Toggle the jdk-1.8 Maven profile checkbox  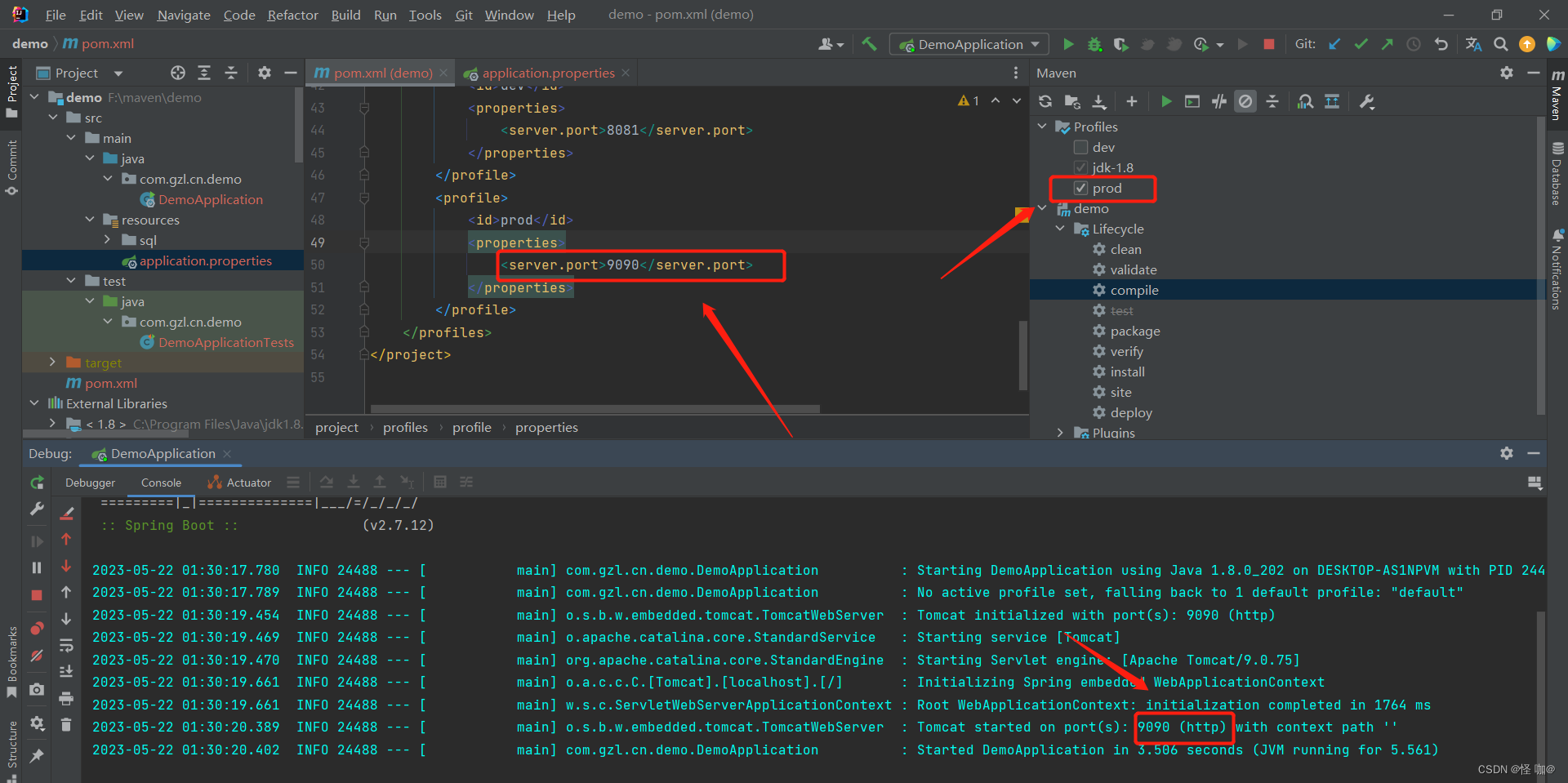[x=1080, y=167]
